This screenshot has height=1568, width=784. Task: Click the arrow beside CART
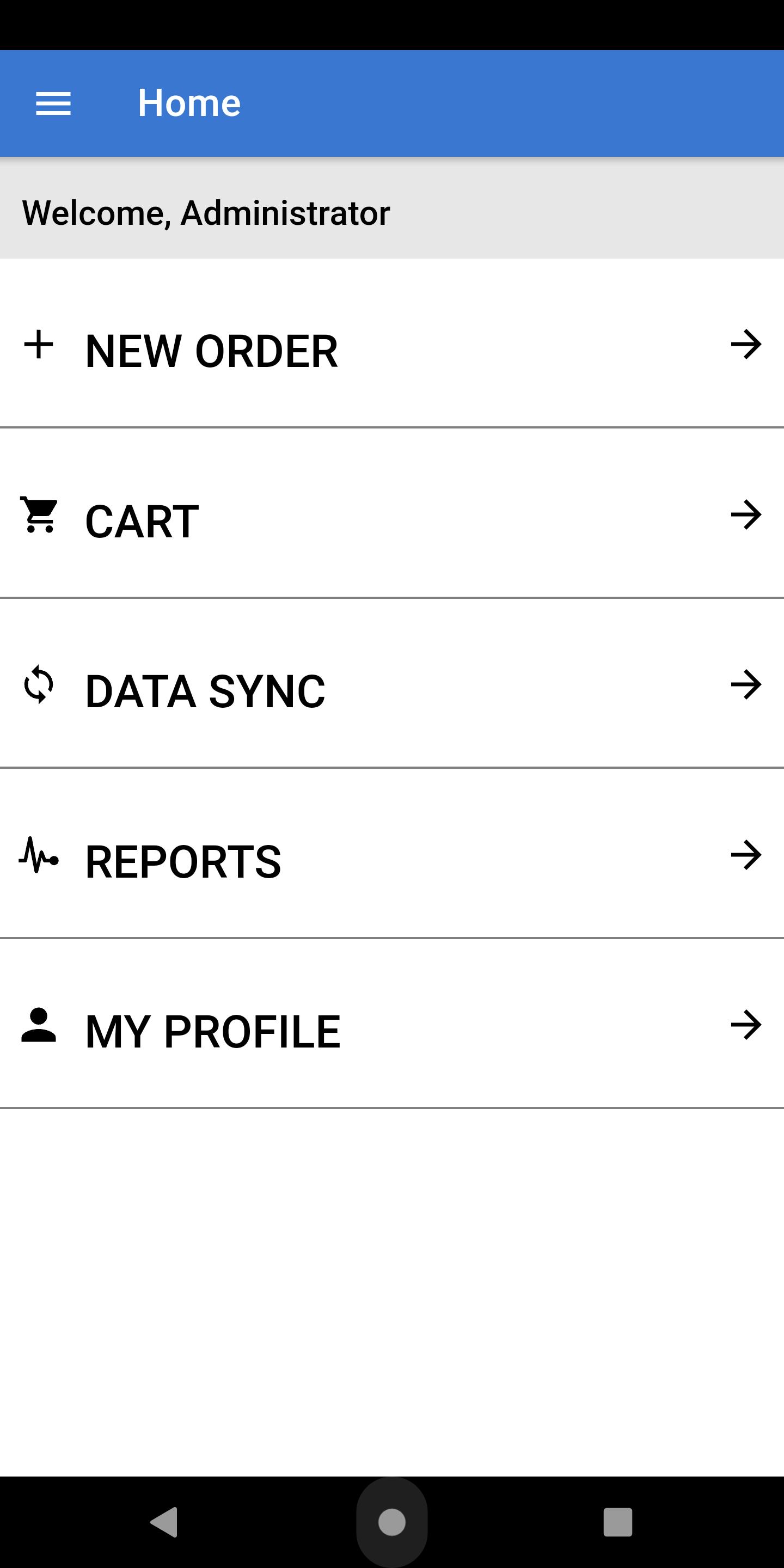746,515
